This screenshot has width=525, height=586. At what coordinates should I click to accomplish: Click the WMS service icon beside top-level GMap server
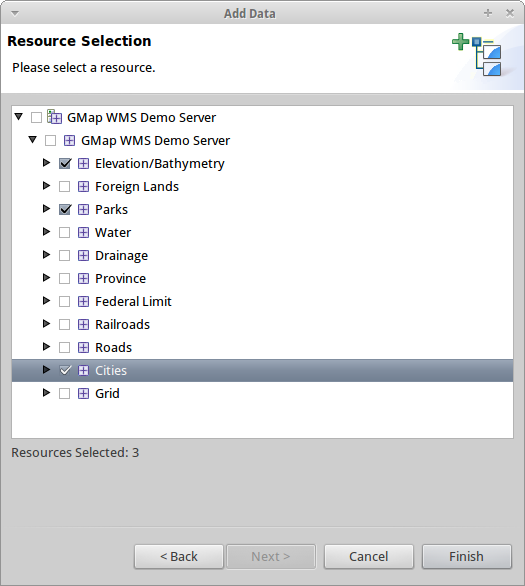pos(55,117)
